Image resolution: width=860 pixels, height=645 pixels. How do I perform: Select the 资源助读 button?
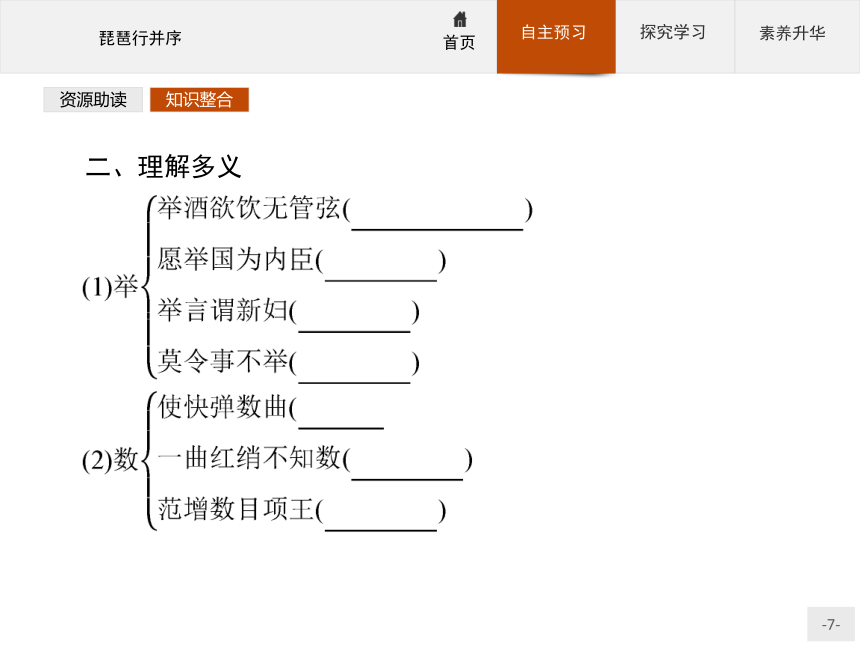(93, 100)
